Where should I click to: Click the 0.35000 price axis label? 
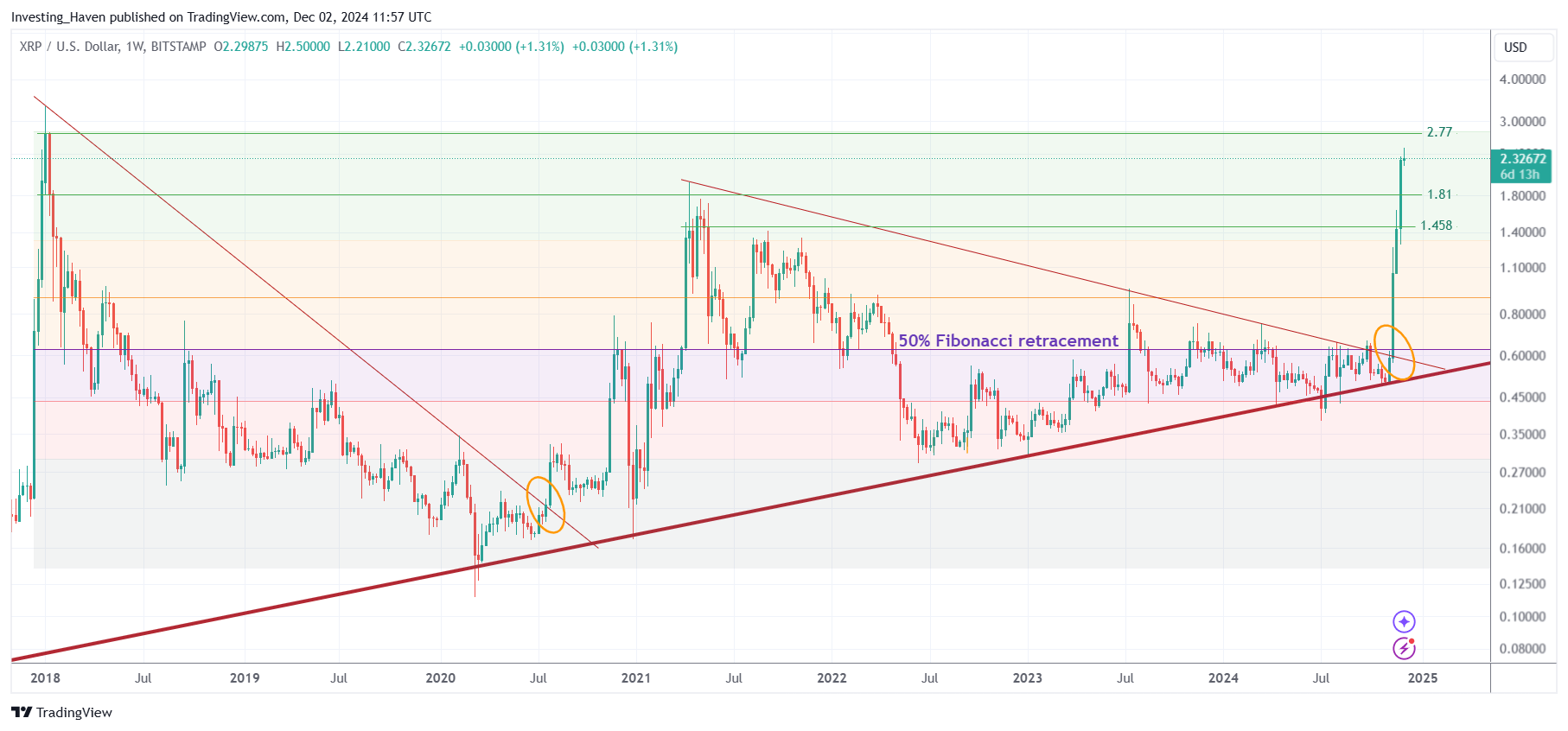[1522, 435]
